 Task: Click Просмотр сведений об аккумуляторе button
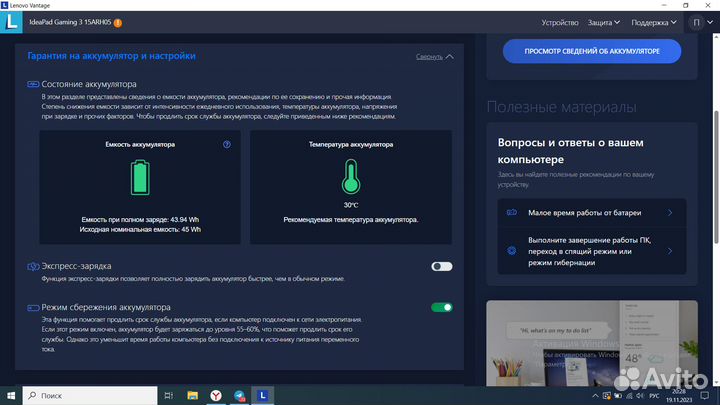point(592,51)
